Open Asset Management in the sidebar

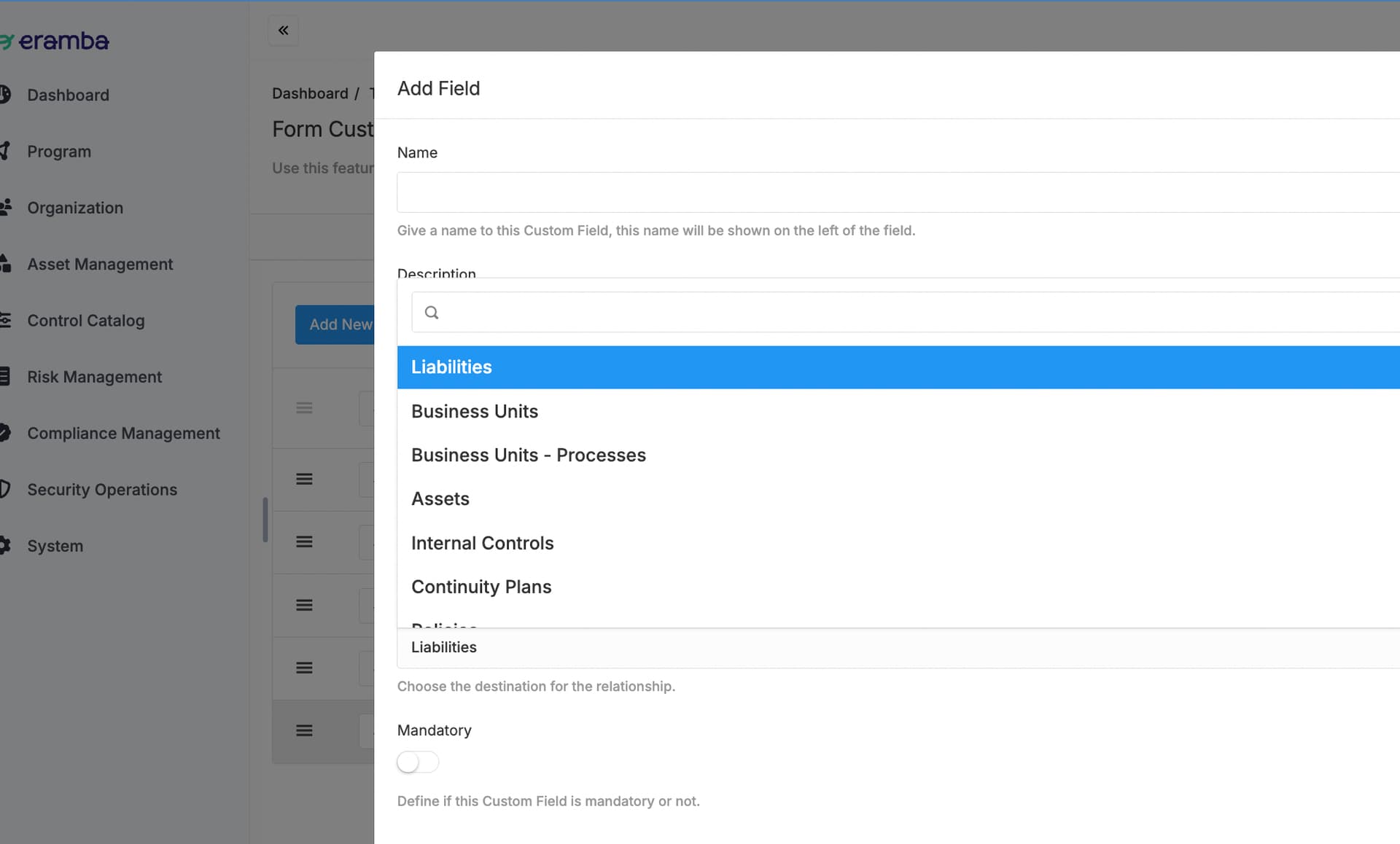pyautogui.click(x=100, y=264)
